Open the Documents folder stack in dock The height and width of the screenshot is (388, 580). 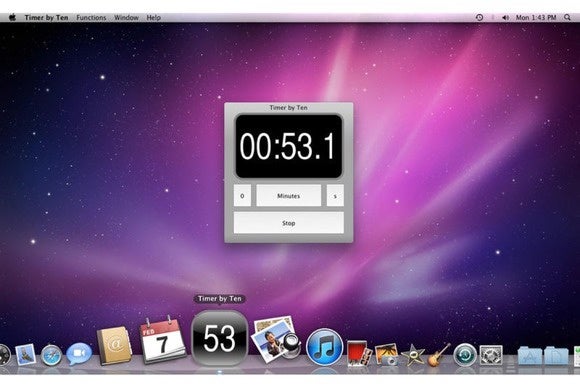tap(556, 355)
